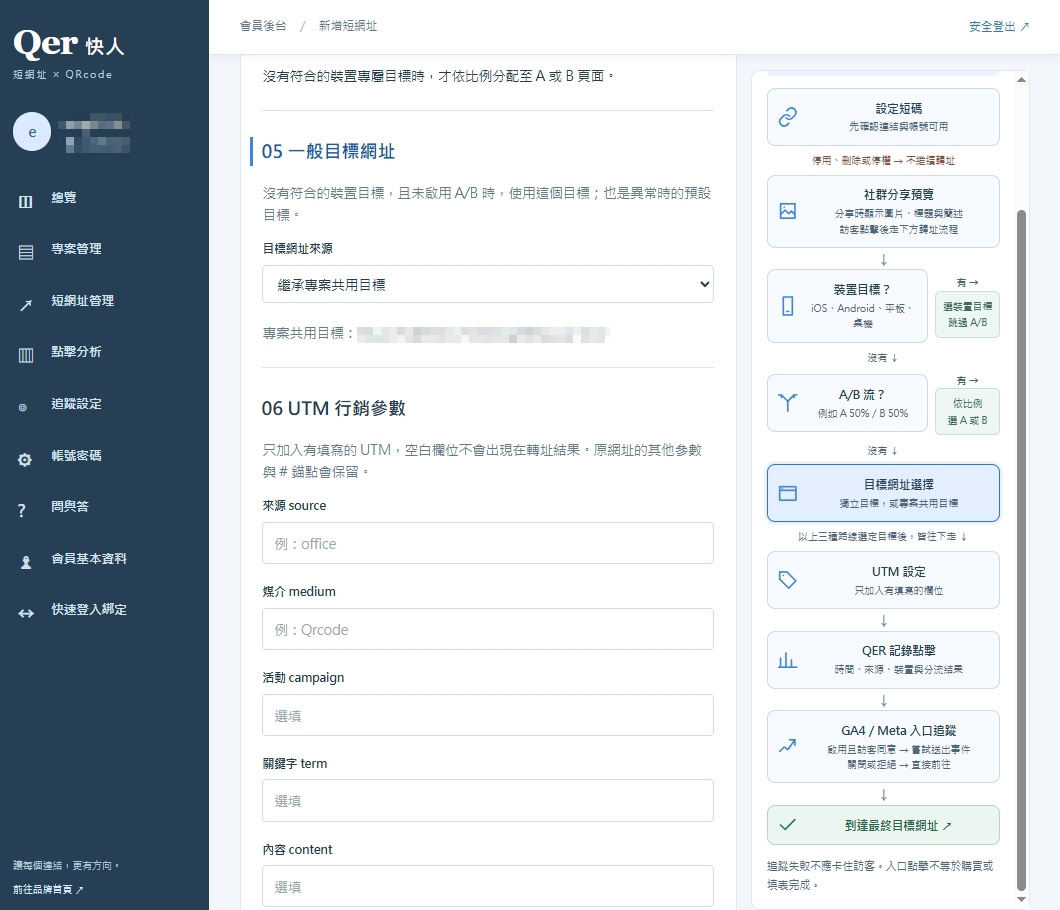Click the 快速登入綁定 double-arrow icon

coord(26,613)
